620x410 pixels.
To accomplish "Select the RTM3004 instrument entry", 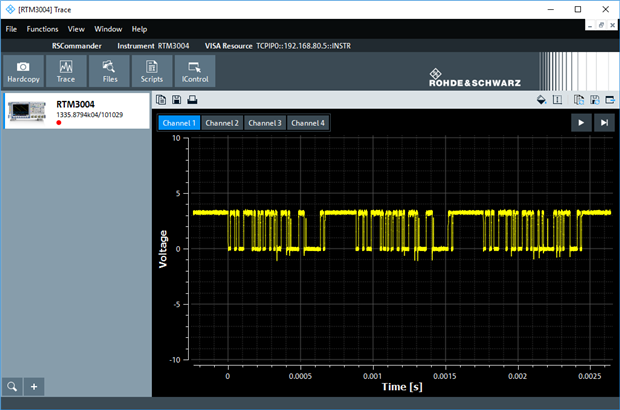I will pyautogui.click(x=76, y=111).
